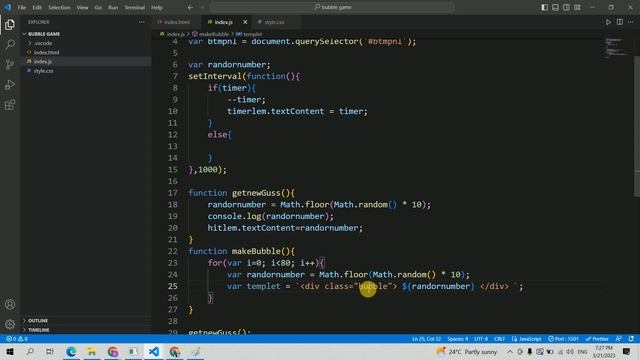The height and width of the screenshot is (360, 640).
Task: Open Source Control view
Action: click(x=10, y=64)
